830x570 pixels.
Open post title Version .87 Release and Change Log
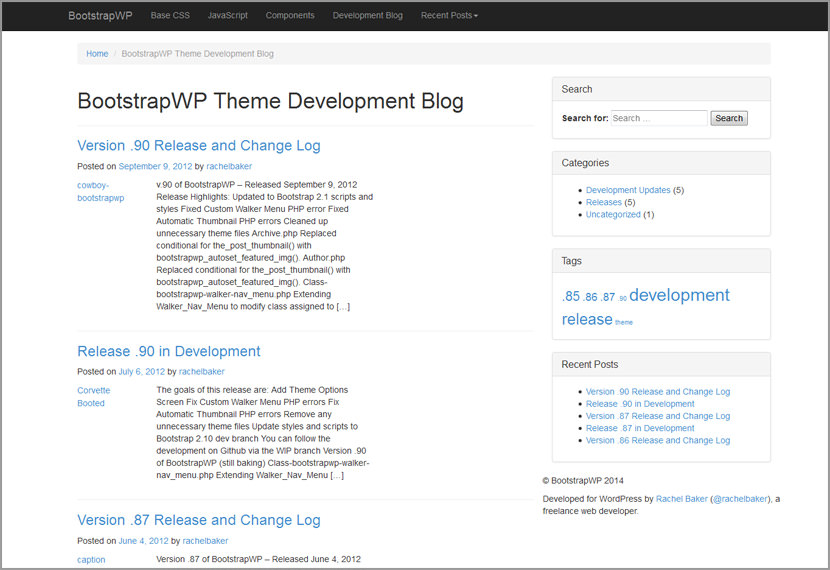[x=199, y=520]
